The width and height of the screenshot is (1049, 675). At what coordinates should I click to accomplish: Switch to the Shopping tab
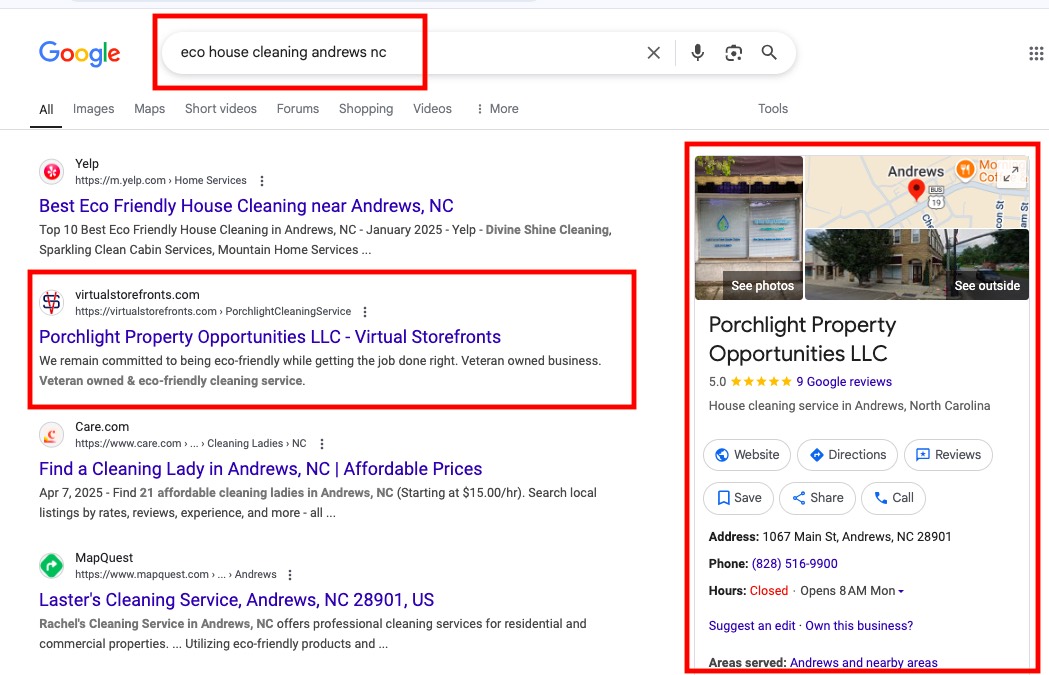point(366,109)
